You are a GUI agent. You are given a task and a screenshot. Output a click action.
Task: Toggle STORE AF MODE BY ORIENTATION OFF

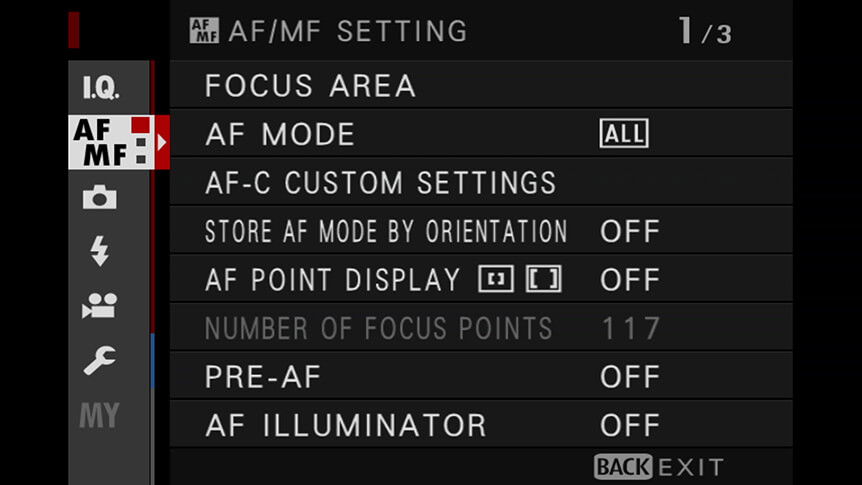(x=630, y=231)
